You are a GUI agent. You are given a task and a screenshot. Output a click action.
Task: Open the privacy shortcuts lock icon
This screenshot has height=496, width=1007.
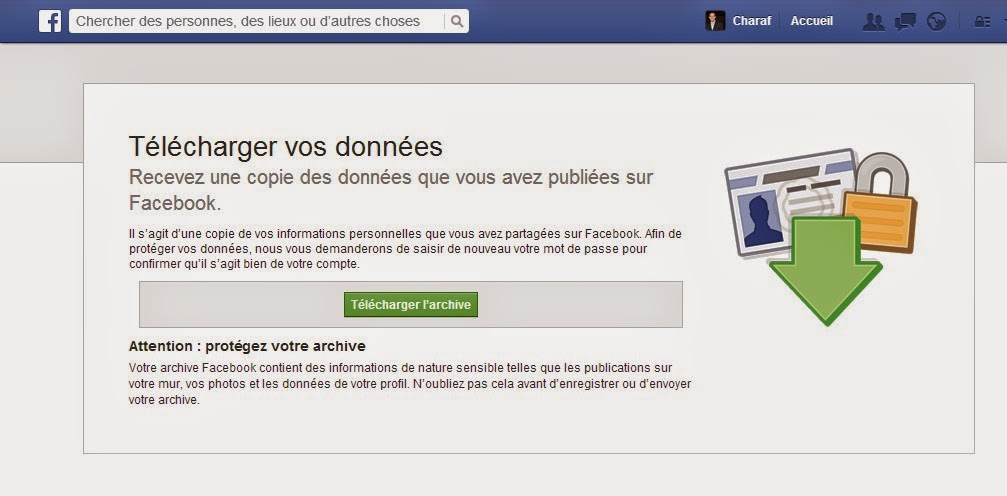pos(981,21)
